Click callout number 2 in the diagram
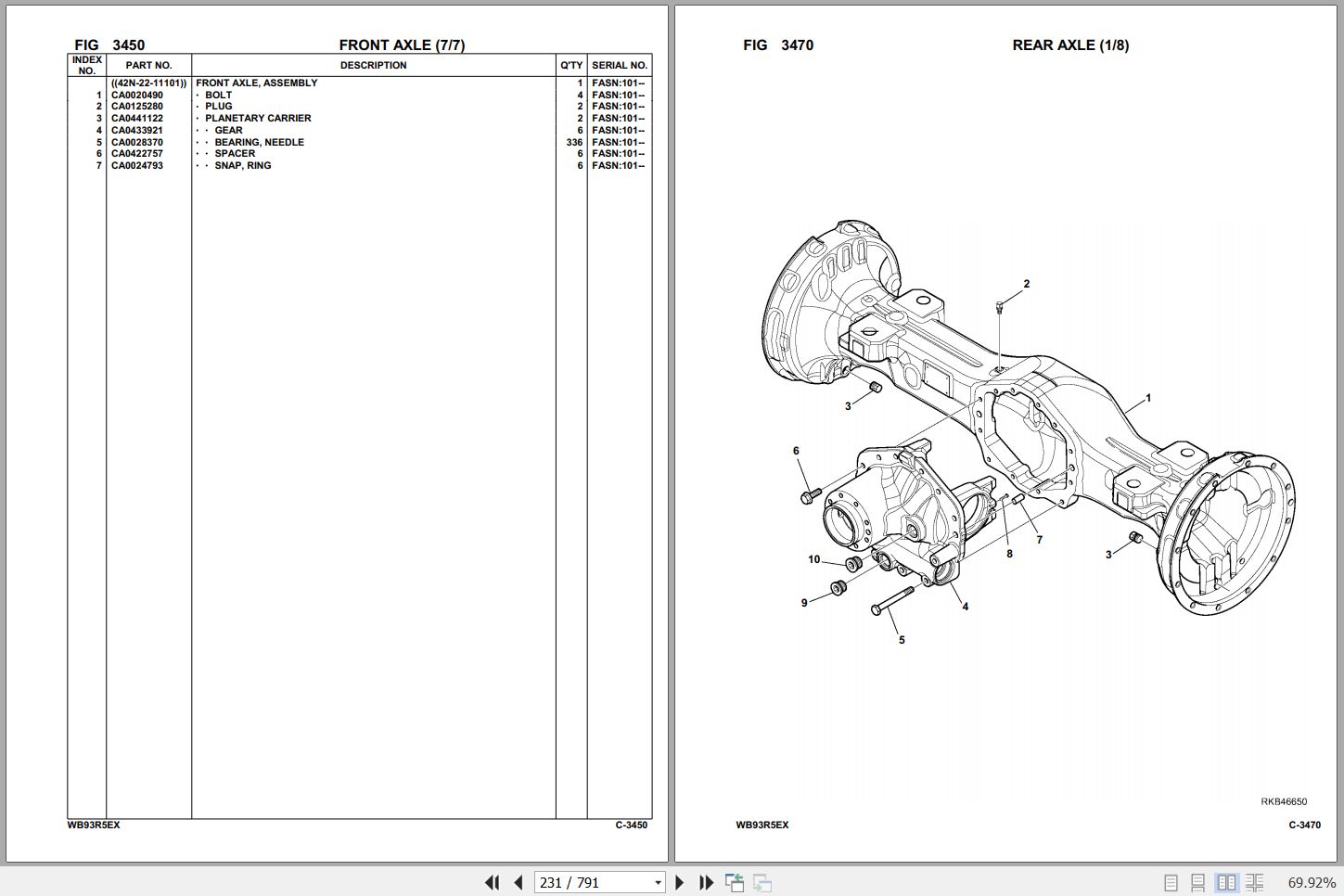 click(1026, 284)
